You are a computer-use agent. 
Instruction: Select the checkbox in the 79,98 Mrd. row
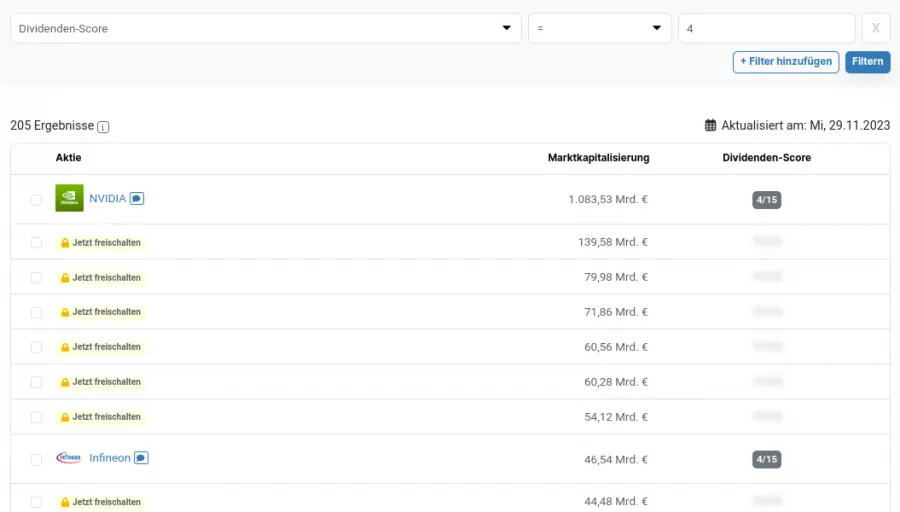pyautogui.click(x=36, y=278)
